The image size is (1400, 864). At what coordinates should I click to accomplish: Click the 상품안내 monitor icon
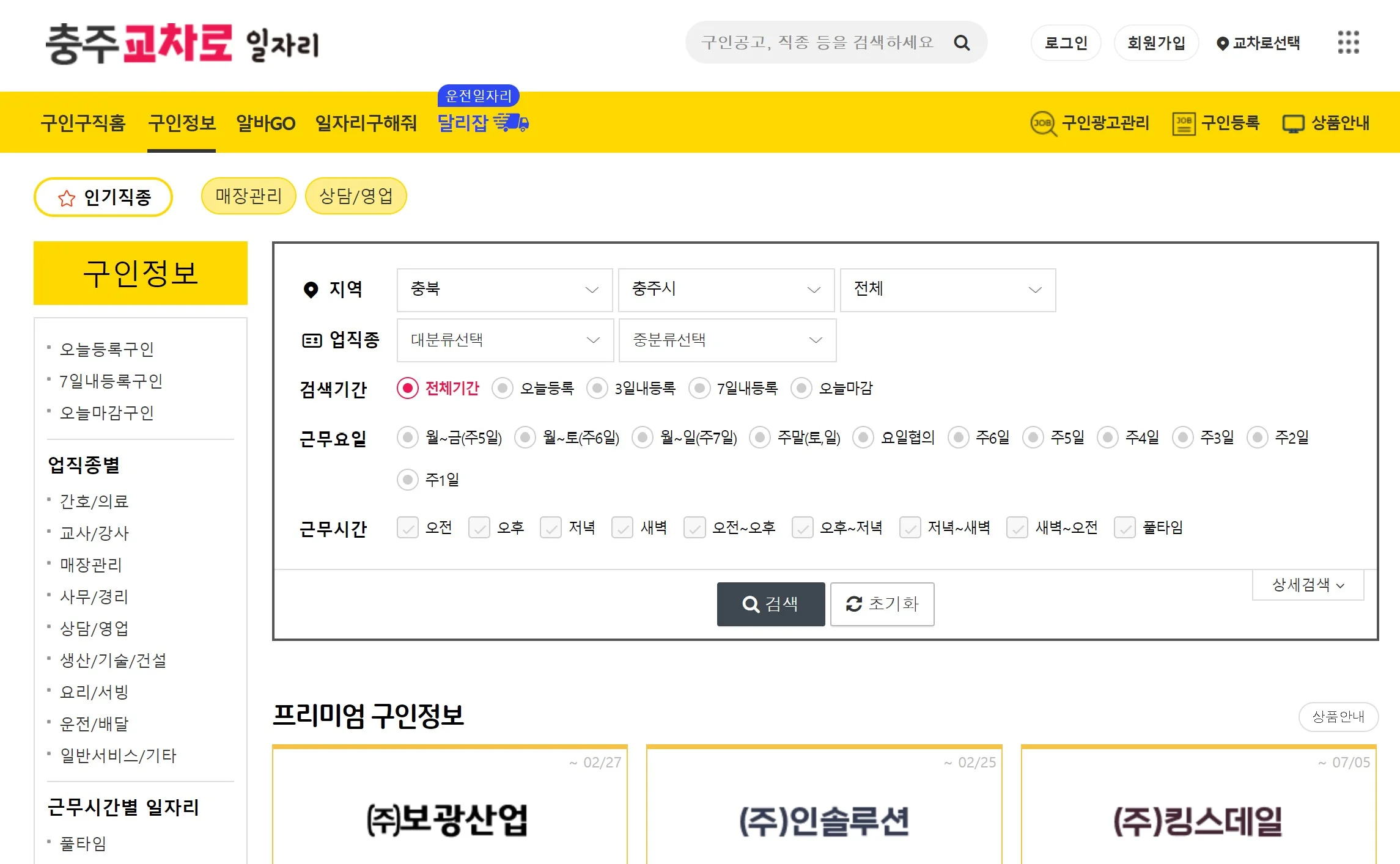click(1293, 124)
